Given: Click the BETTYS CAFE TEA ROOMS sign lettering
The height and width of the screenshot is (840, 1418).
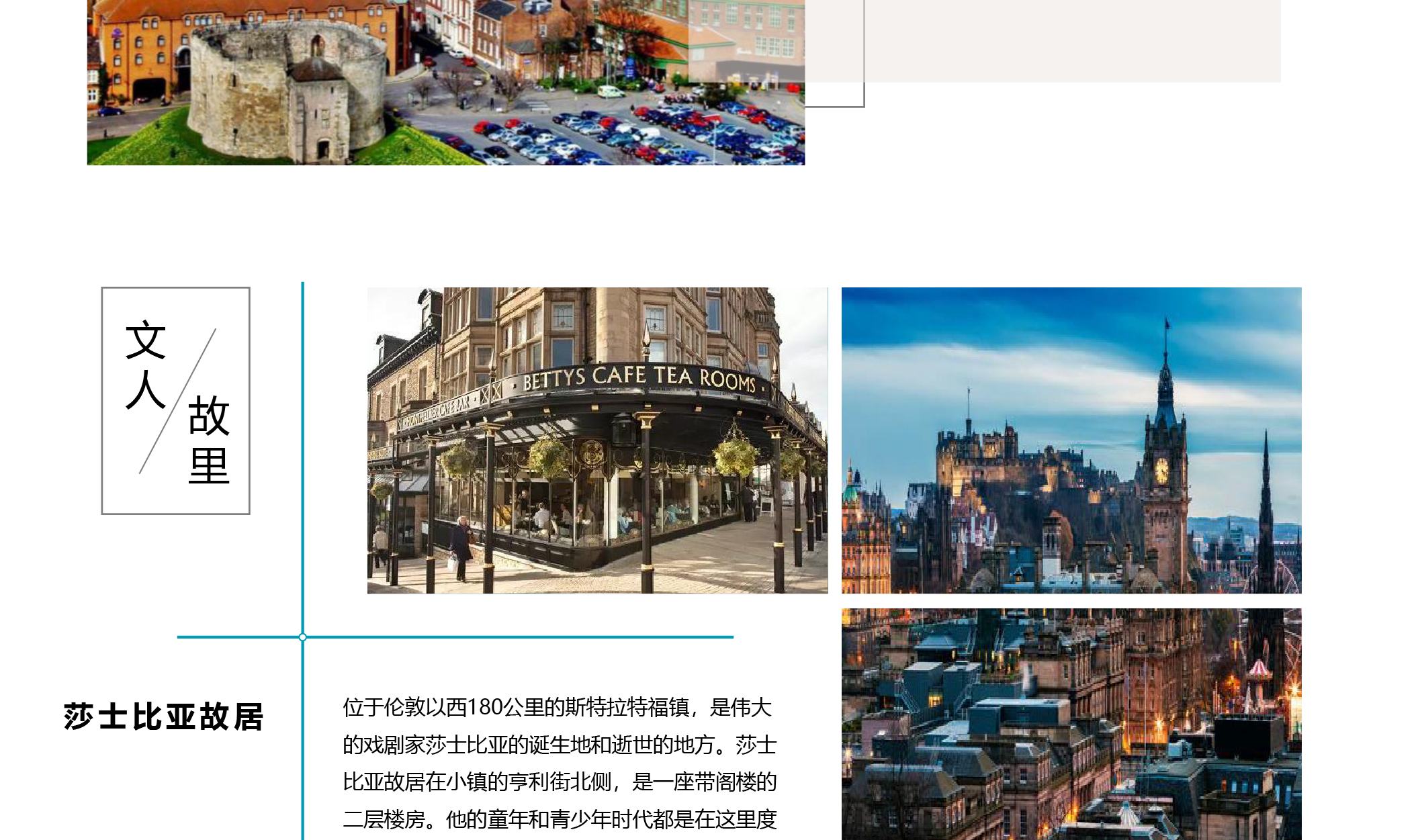Looking at the screenshot, I should [x=639, y=378].
